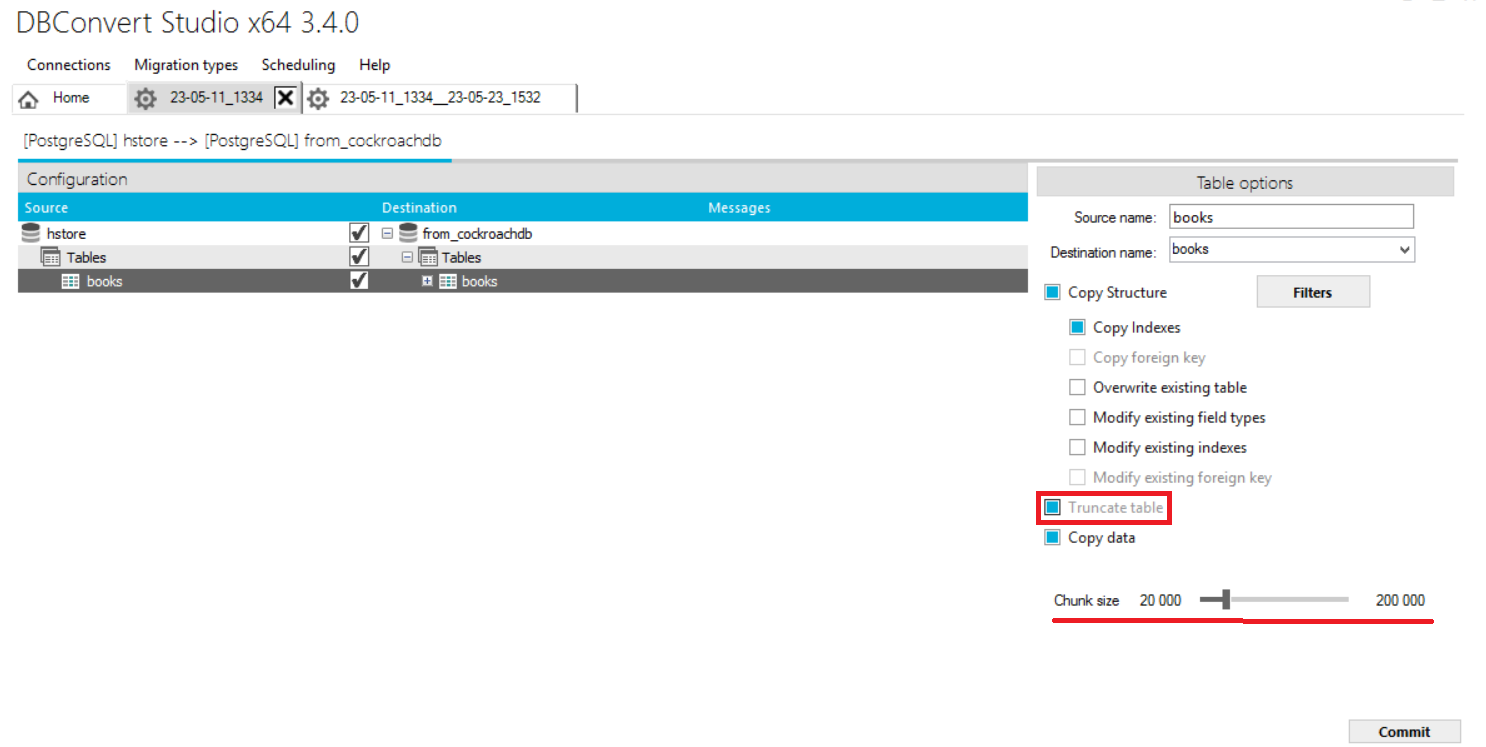Click from_cockroachdb database icon

[408, 233]
